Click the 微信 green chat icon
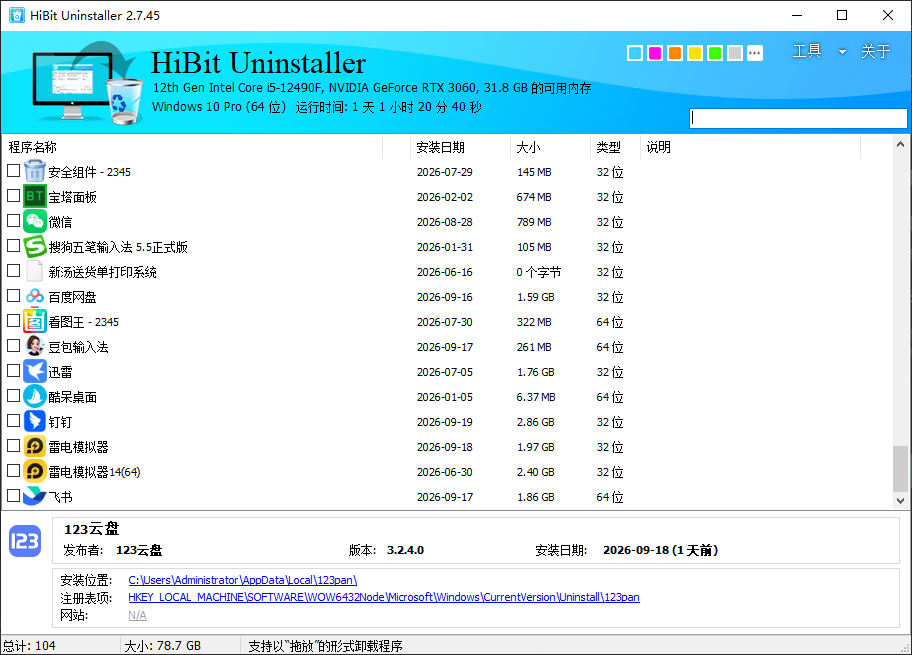 point(34,222)
